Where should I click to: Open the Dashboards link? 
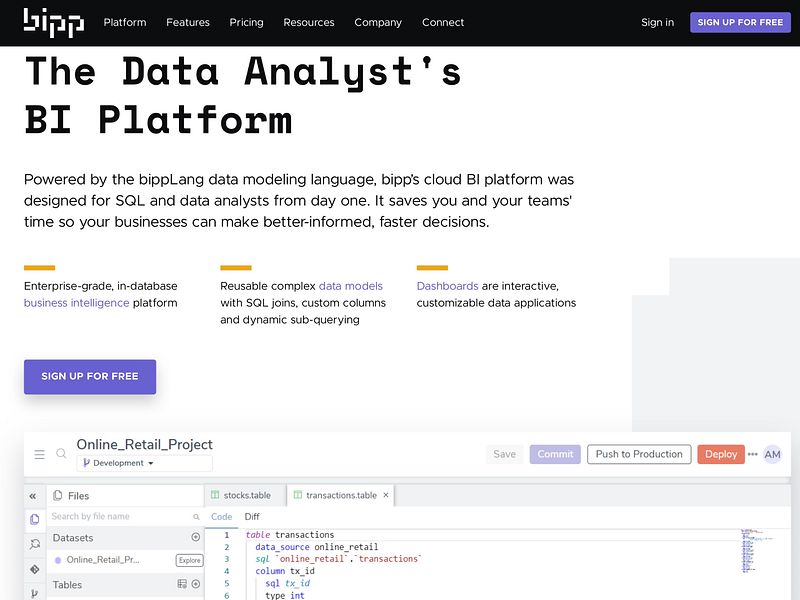click(x=447, y=286)
